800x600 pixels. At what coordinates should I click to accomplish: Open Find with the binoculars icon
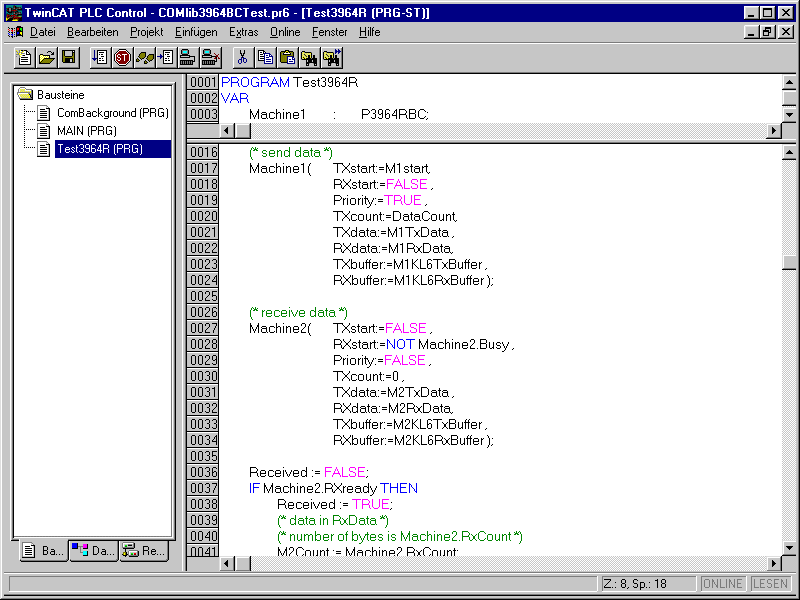(309, 58)
